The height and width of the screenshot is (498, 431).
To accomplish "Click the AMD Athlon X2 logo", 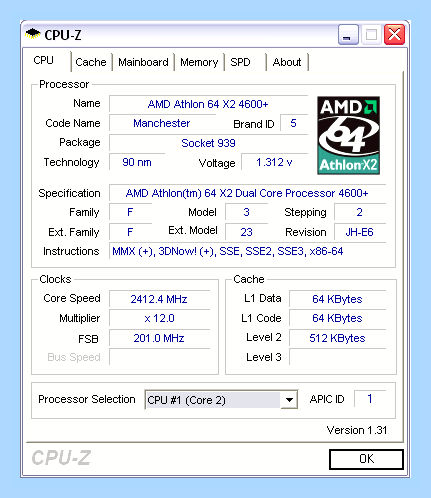I will click(348, 135).
